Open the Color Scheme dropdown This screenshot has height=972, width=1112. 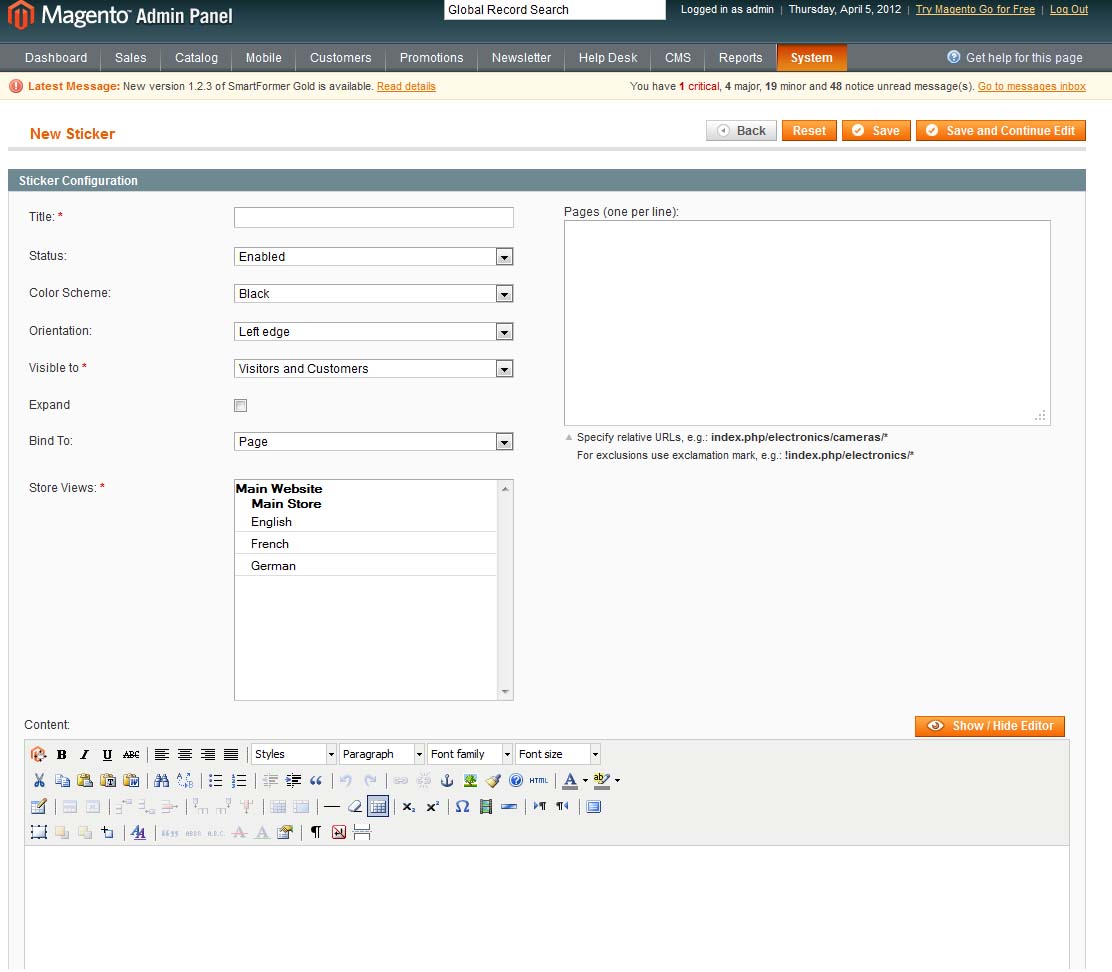(x=373, y=294)
